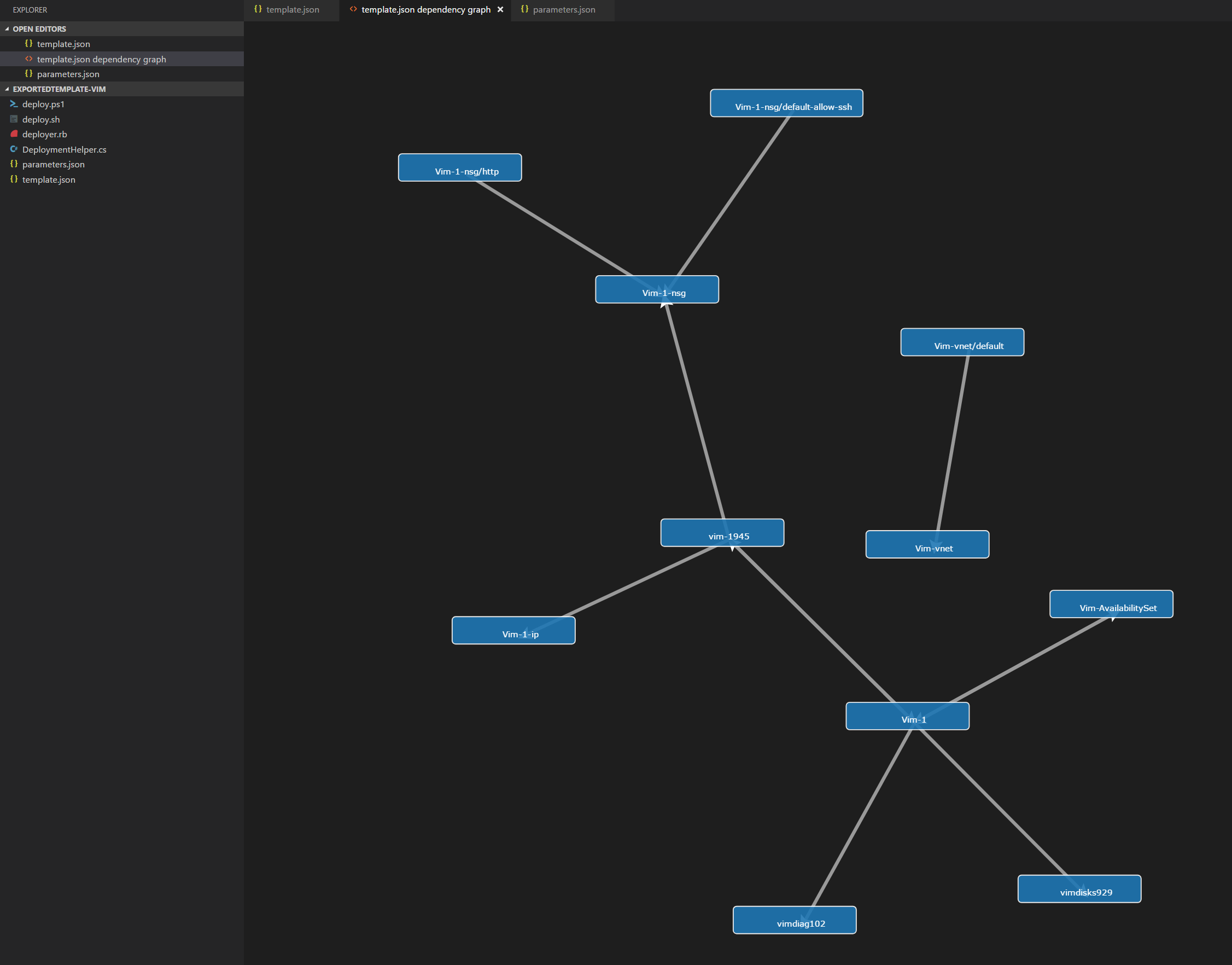Select the vim-1945 graph node
The height and width of the screenshot is (965, 1232).
tap(722, 533)
